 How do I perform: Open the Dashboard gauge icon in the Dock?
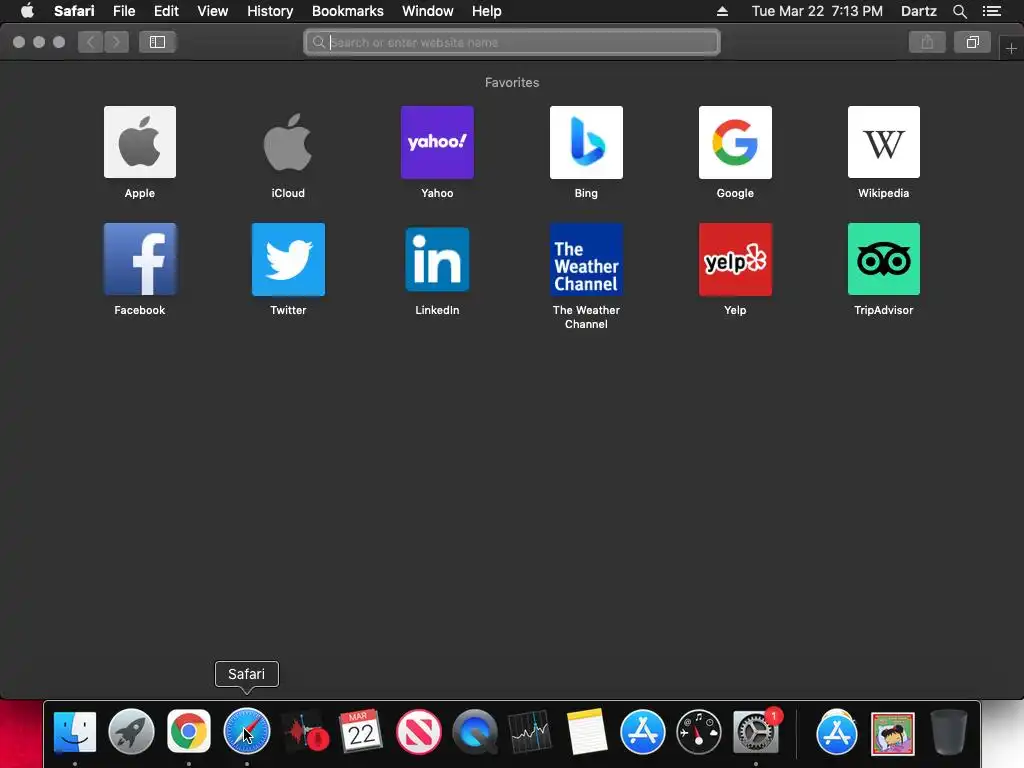[x=699, y=731]
